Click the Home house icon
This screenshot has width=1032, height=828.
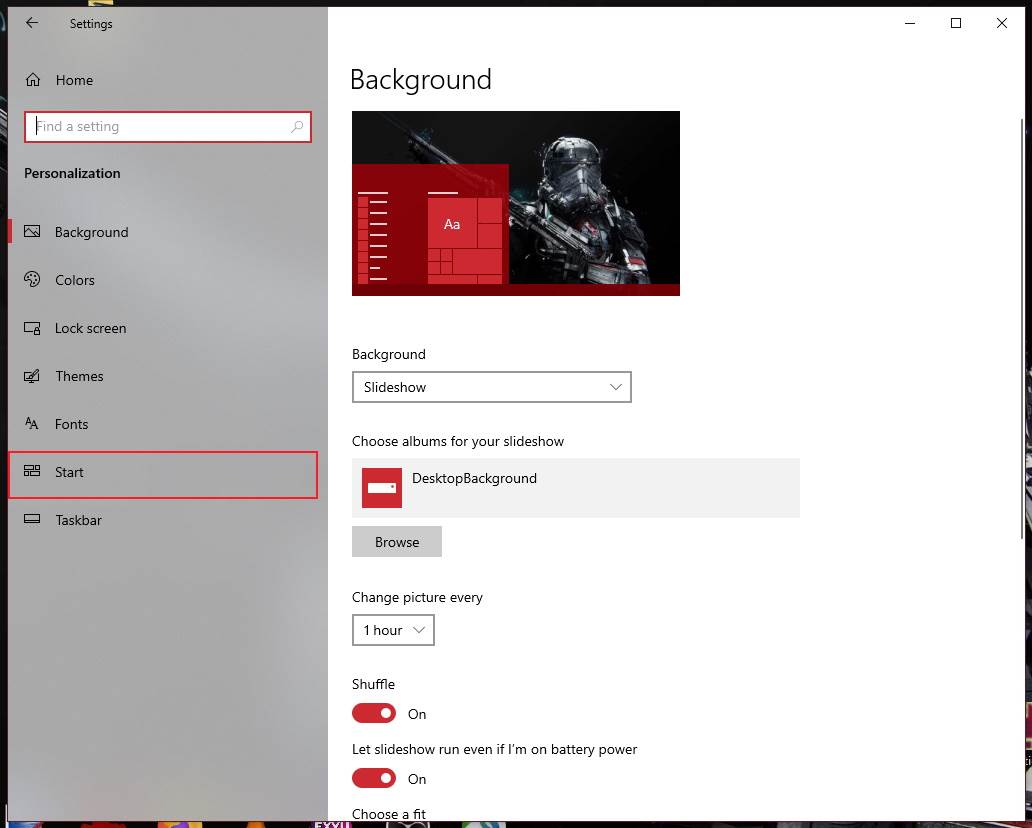[33, 80]
